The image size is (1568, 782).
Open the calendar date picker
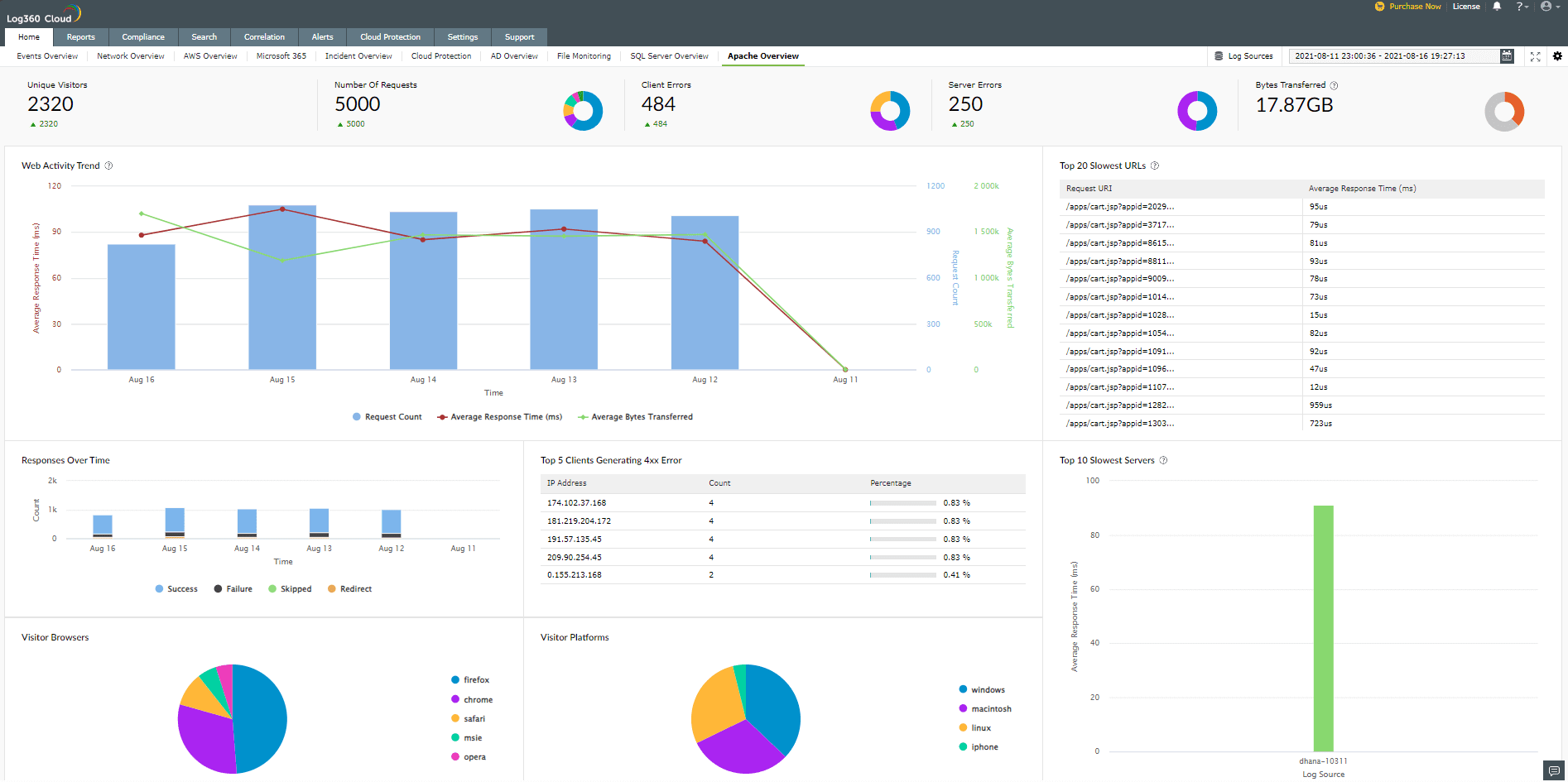pyautogui.click(x=1507, y=56)
